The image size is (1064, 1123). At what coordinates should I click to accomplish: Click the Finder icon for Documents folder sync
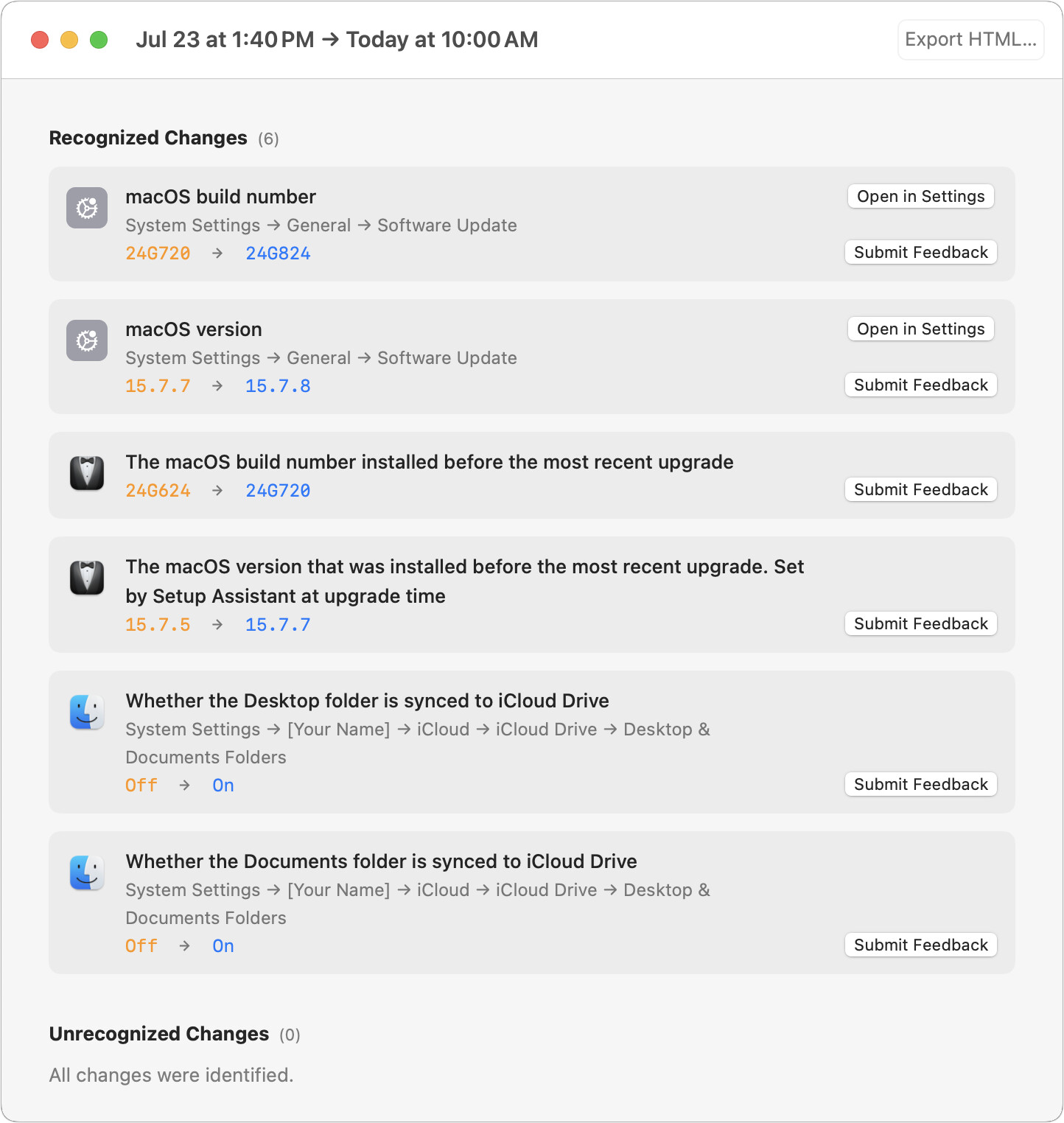pos(87,872)
